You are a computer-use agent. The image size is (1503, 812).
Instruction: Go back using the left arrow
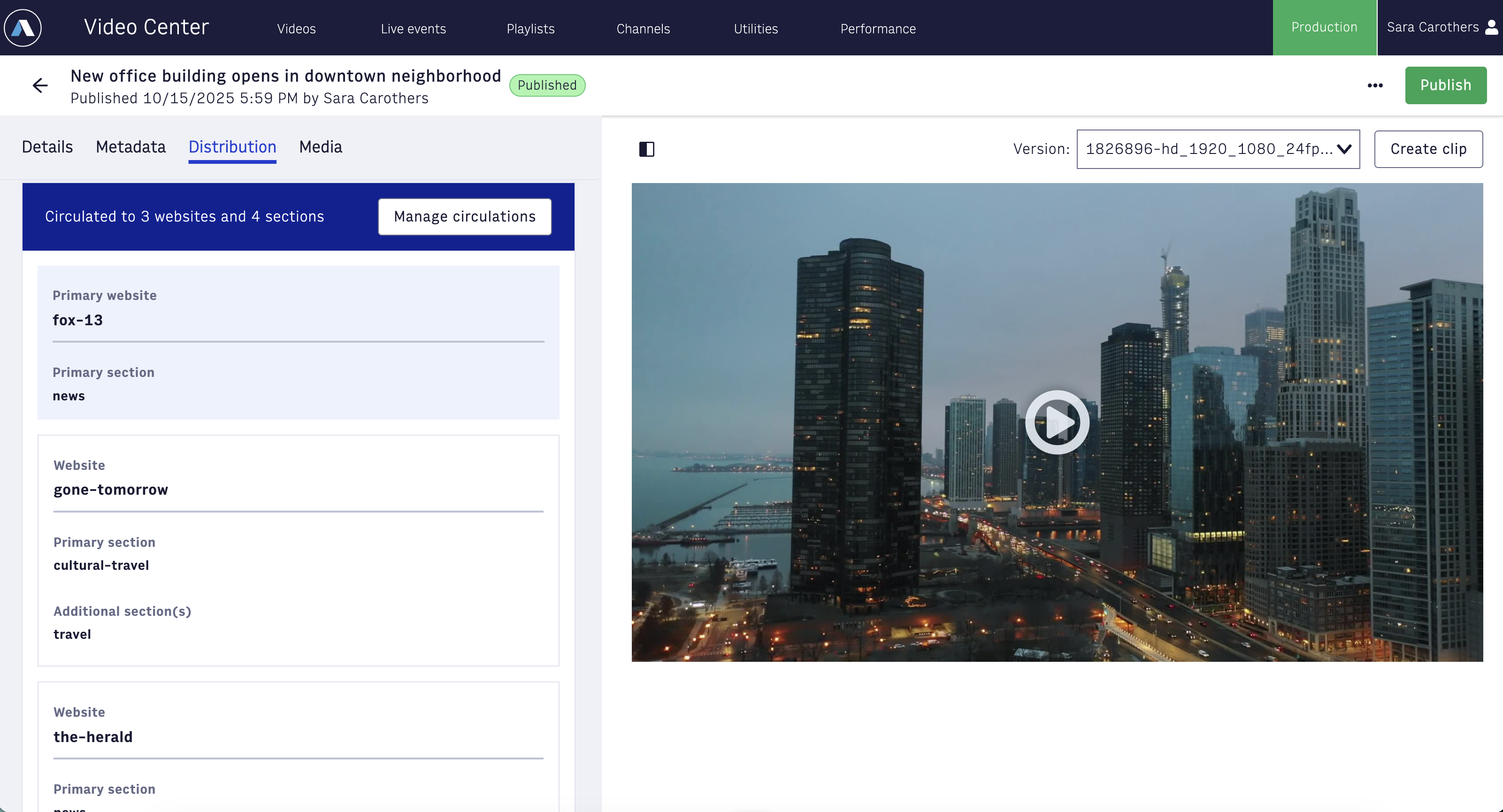(x=40, y=86)
